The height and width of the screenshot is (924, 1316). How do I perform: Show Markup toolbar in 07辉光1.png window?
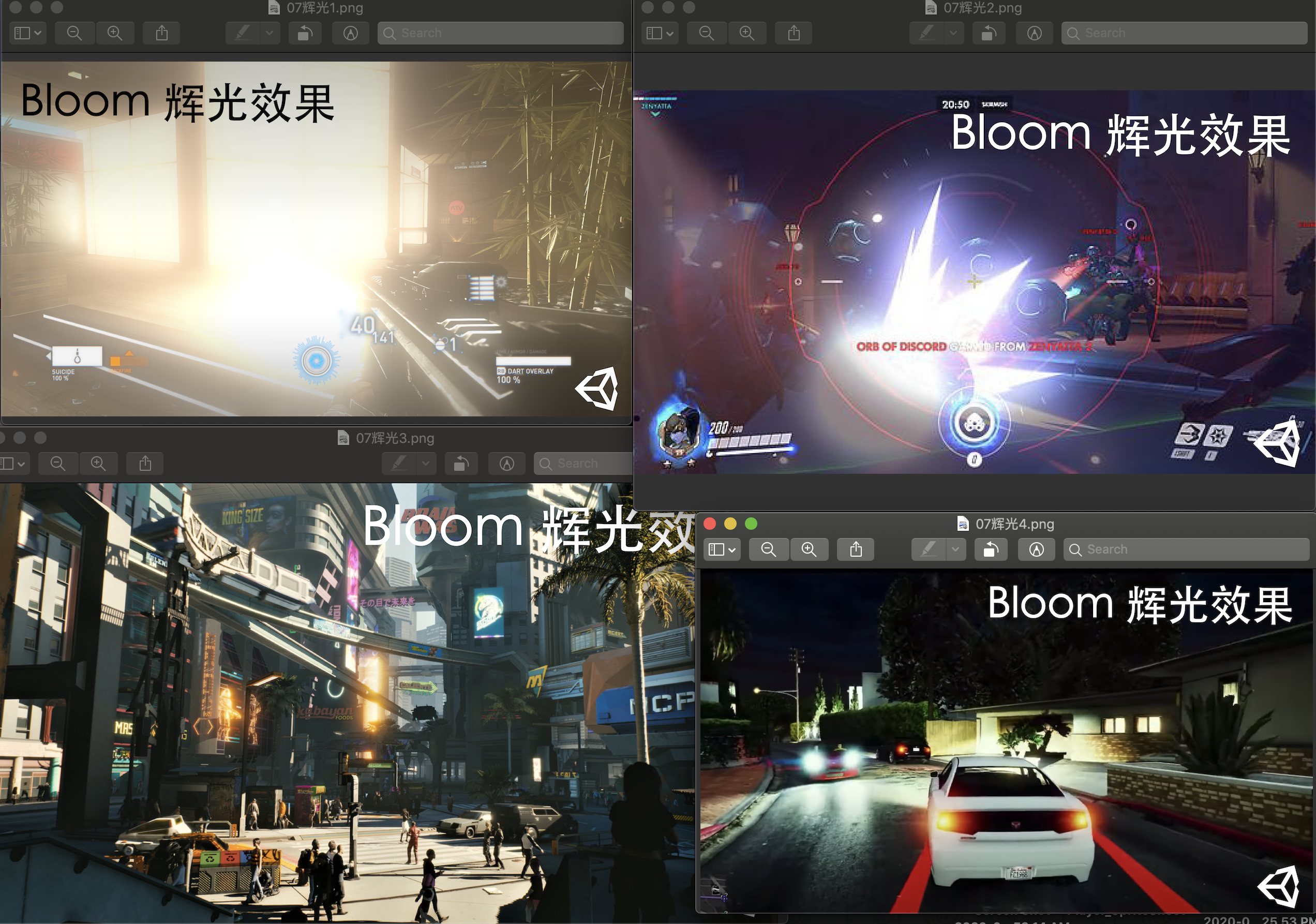point(351,33)
